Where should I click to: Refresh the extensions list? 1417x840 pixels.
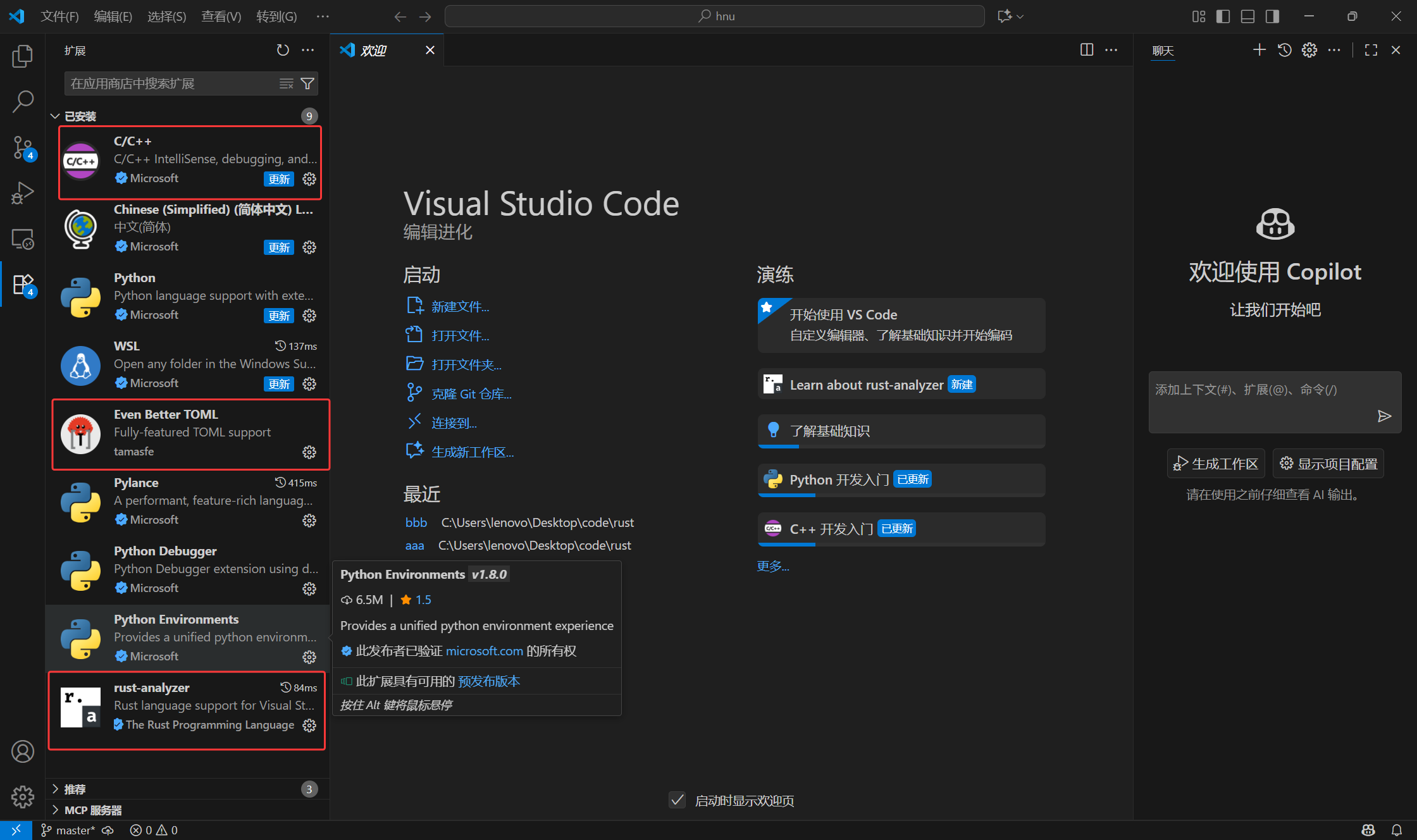(283, 50)
